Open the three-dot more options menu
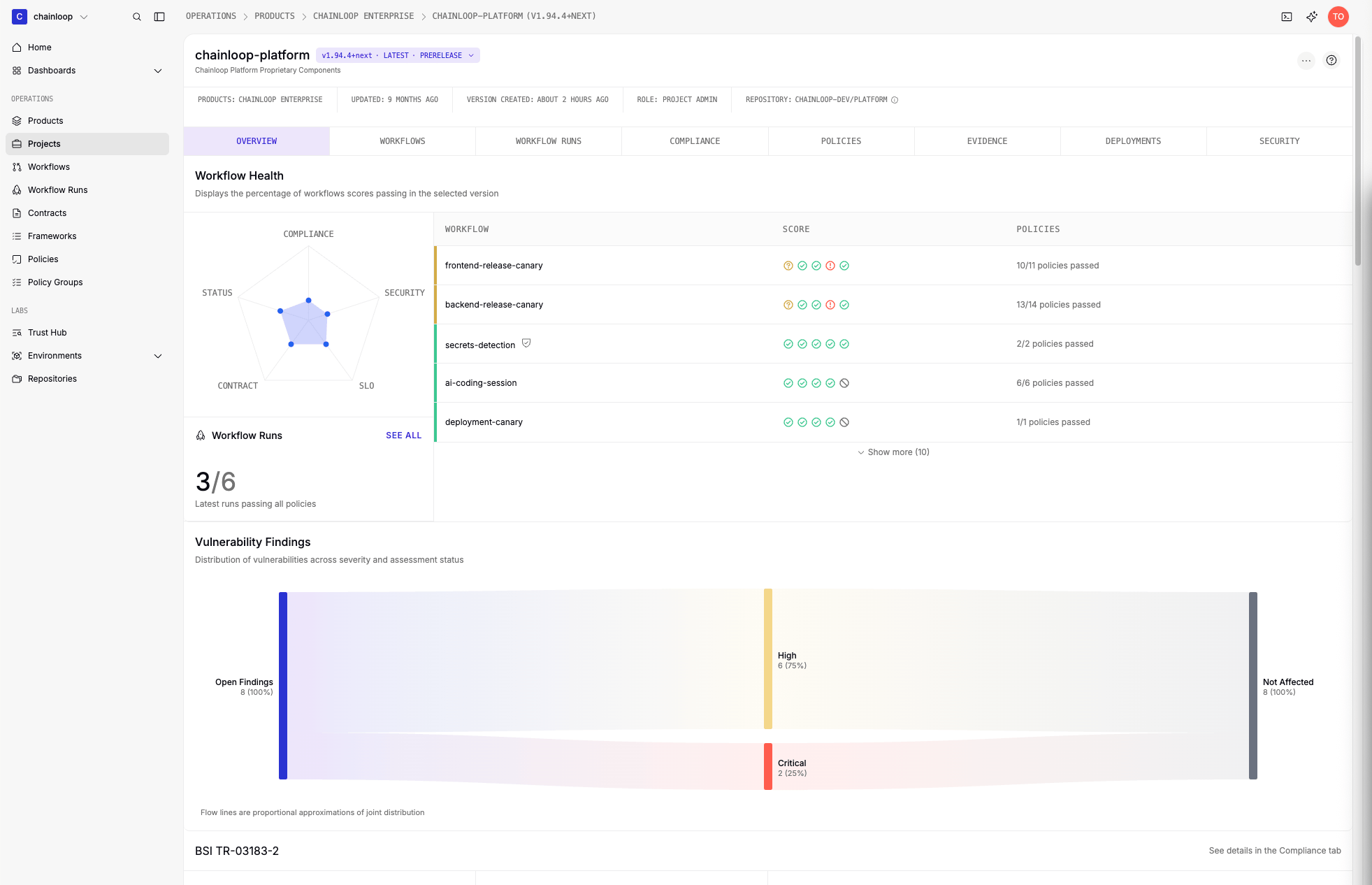Screen dimensions: 1372x885 point(1306,61)
